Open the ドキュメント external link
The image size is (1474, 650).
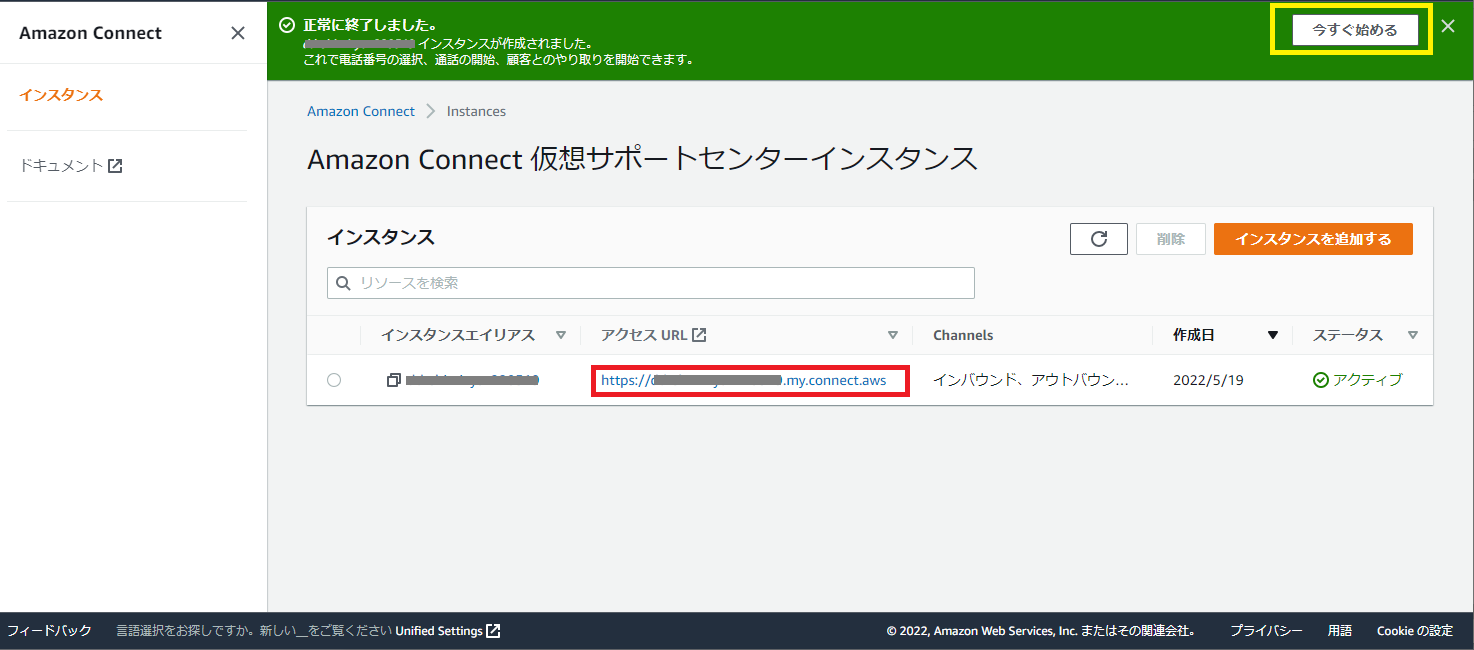tap(71, 166)
